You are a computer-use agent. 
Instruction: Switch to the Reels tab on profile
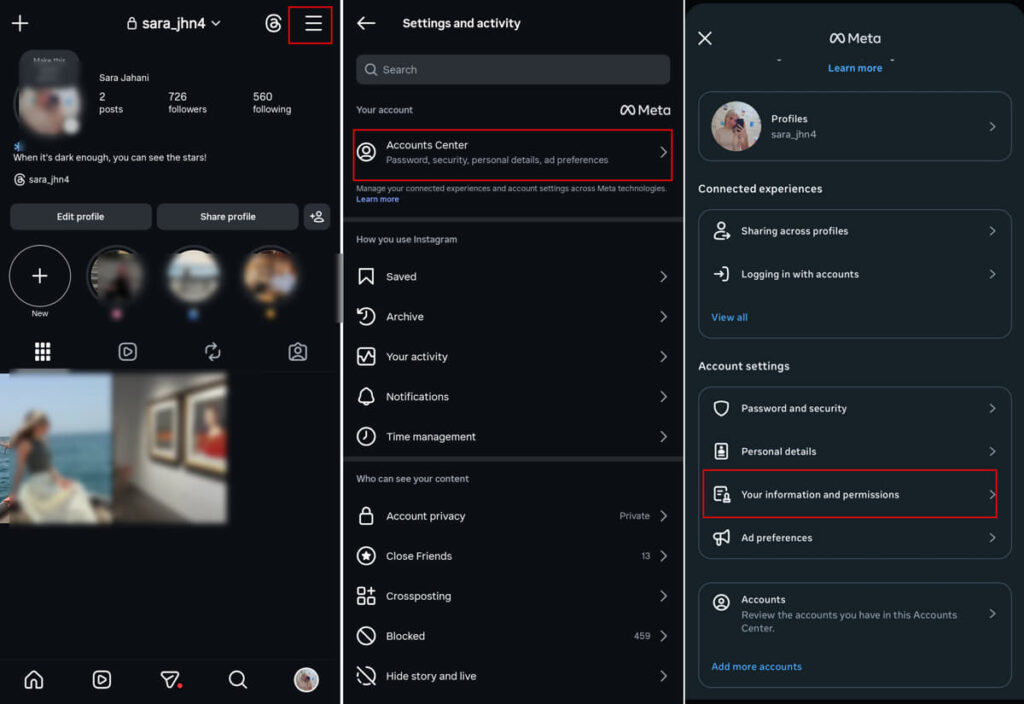[x=127, y=352]
